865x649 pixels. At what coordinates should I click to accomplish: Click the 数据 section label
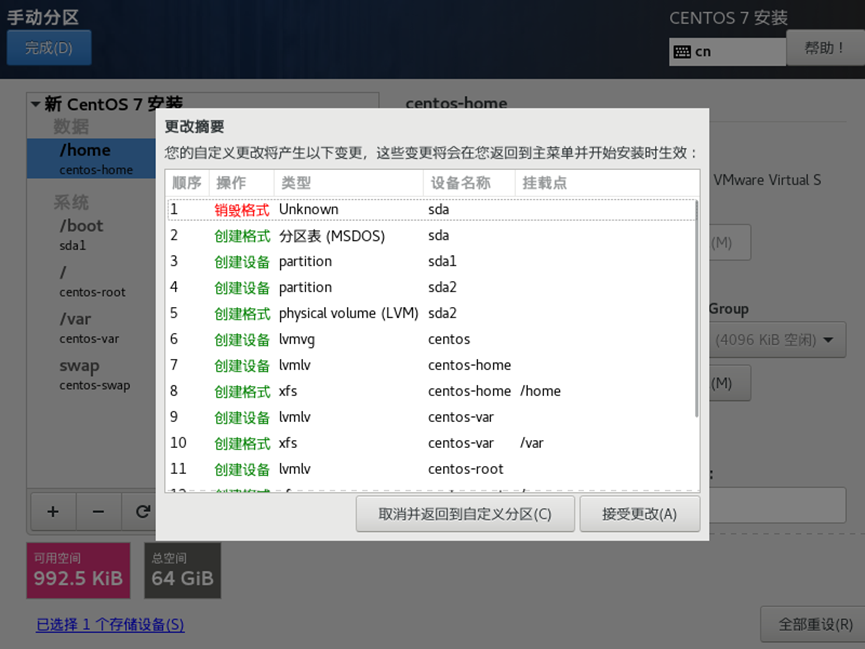click(71, 126)
